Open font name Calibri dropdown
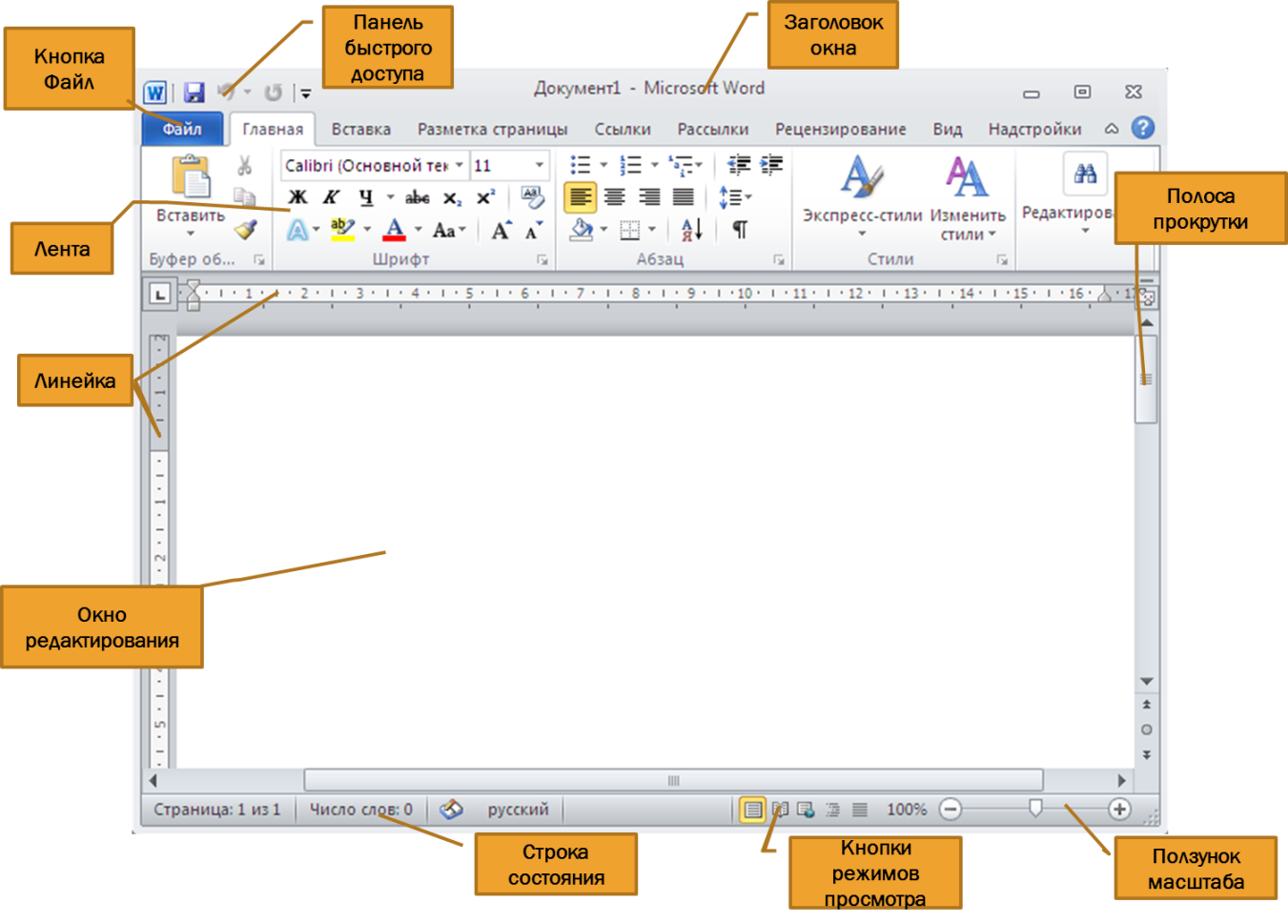The height and width of the screenshot is (924, 1288). point(459,165)
